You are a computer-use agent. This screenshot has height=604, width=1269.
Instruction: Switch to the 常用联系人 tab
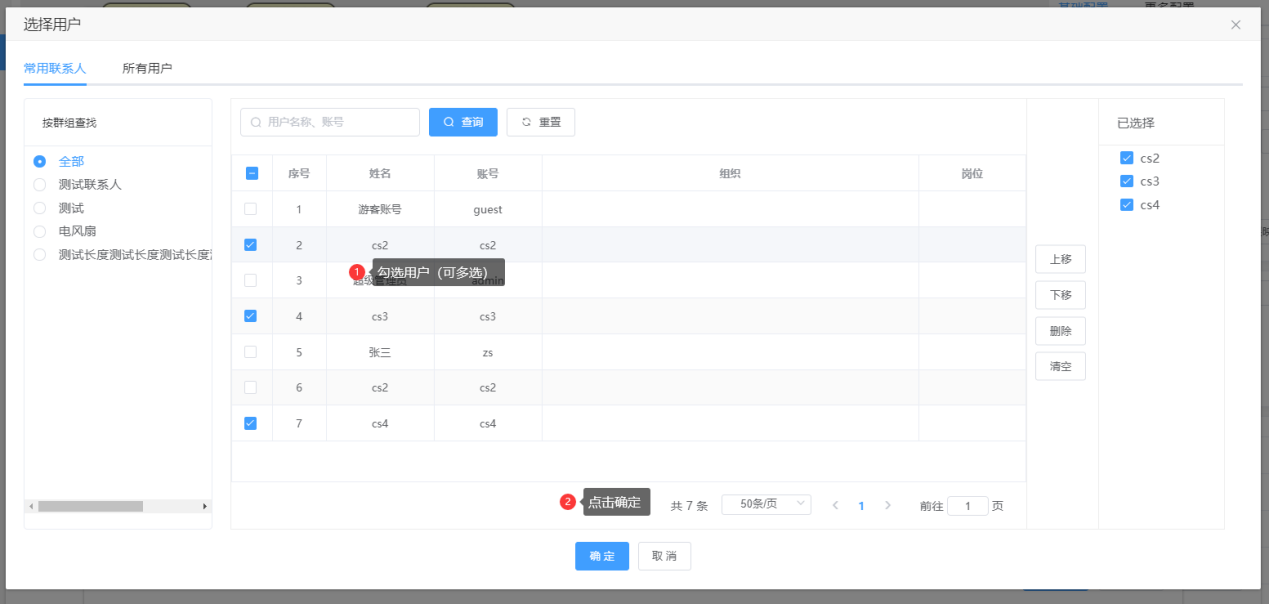point(55,69)
